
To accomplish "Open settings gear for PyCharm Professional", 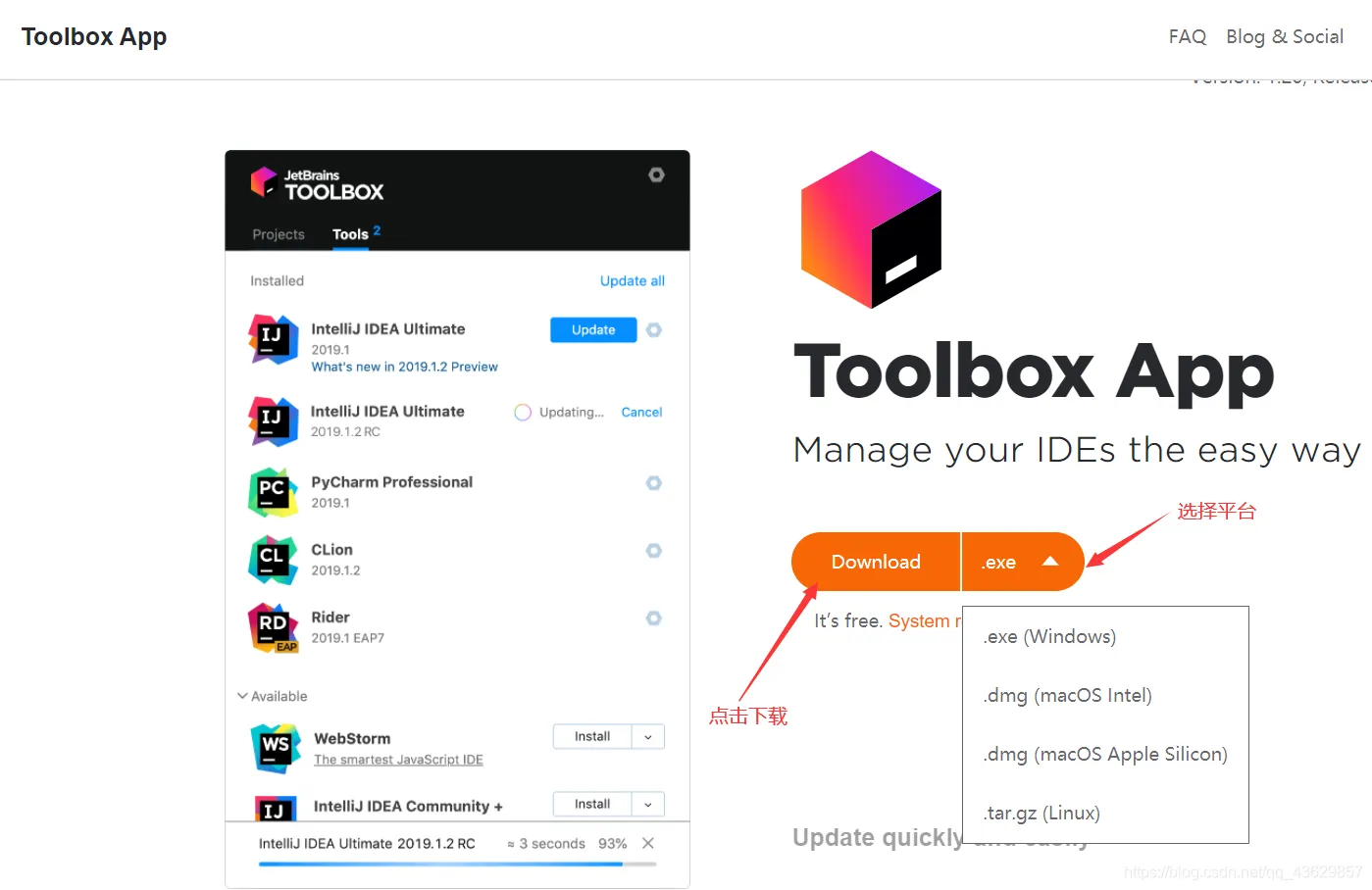I will 654,483.
